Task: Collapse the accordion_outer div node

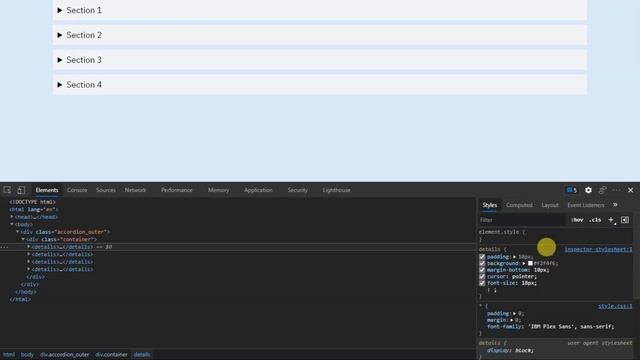Action: click(18, 232)
